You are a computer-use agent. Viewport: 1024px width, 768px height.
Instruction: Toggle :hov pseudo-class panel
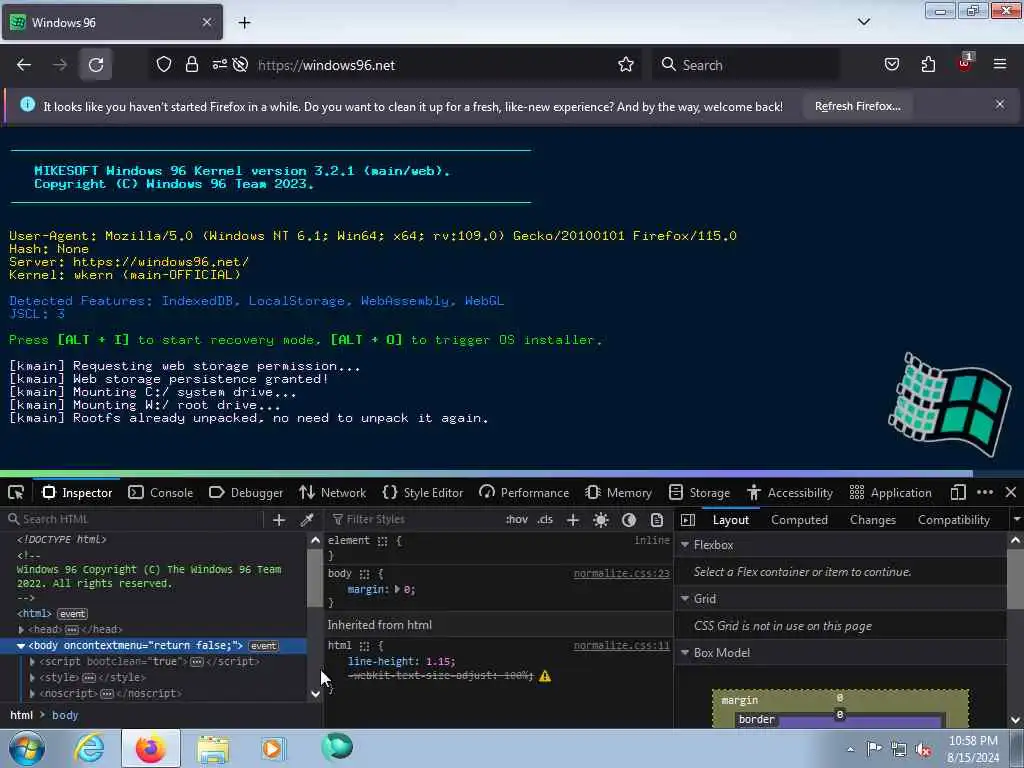pos(517,520)
